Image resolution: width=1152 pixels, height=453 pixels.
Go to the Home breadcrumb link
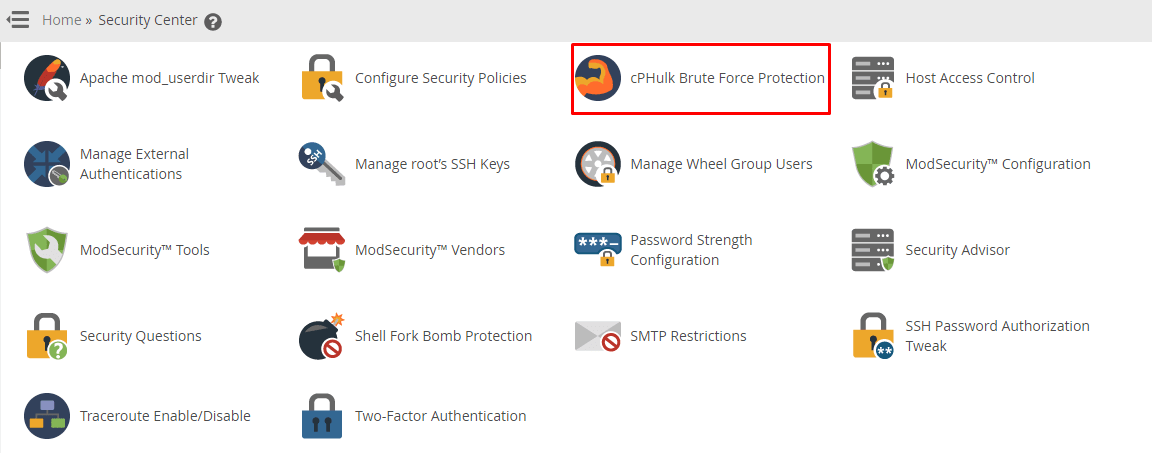click(62, 21)
